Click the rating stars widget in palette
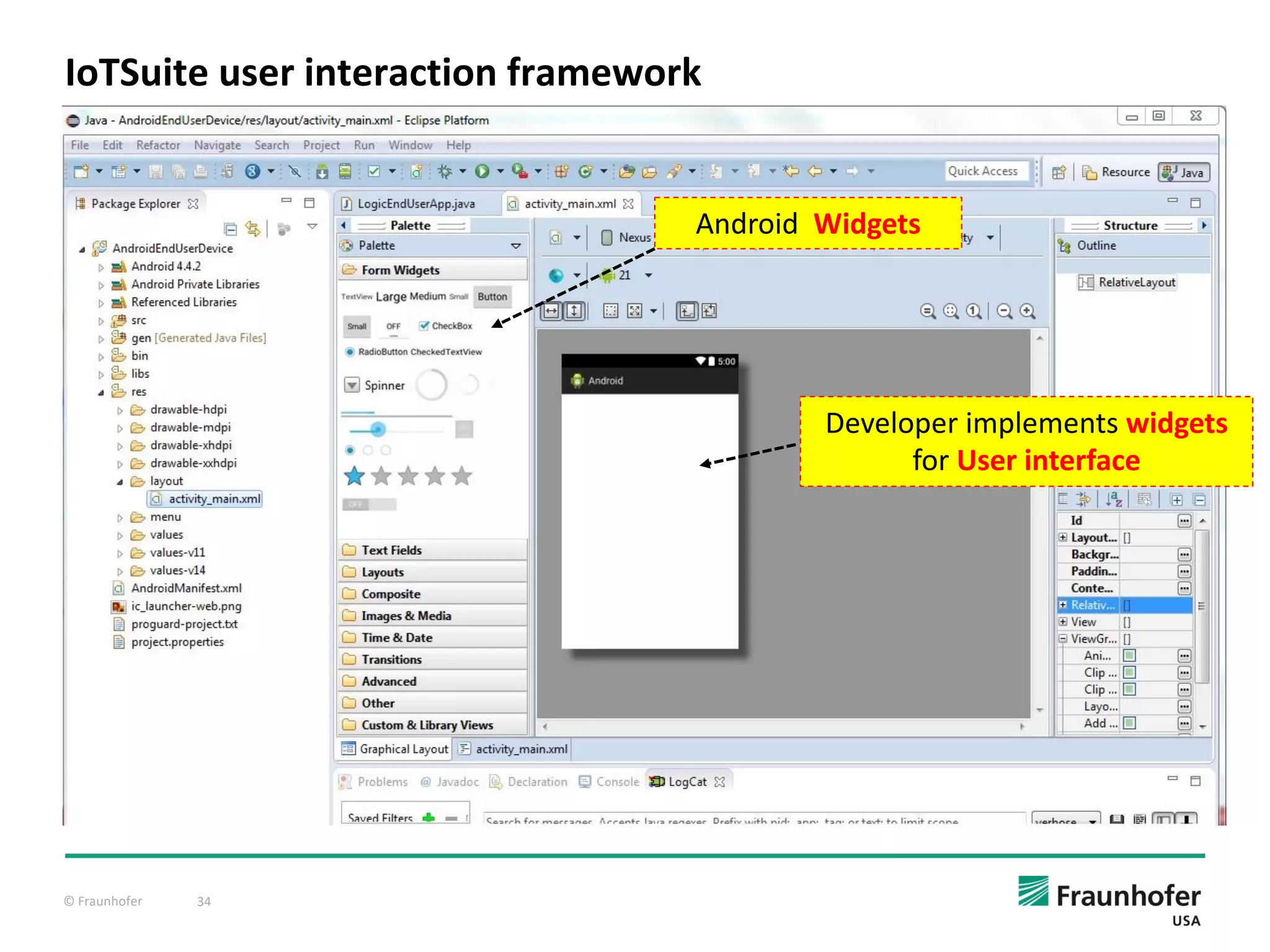 click(x=408, y=476)
